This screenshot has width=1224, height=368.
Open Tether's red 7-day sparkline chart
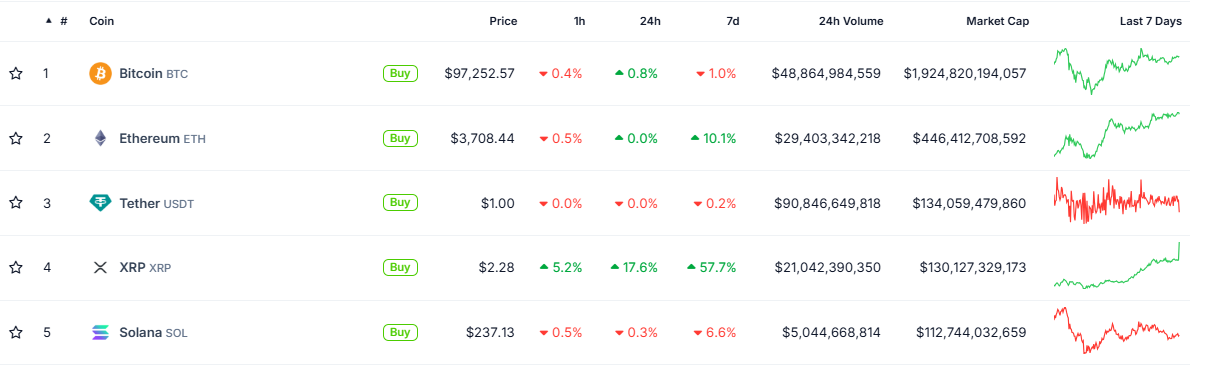(x=1116, y=201)
